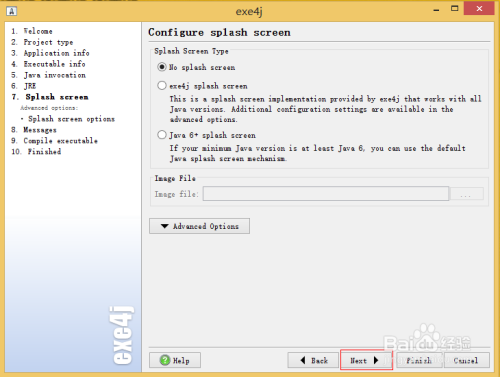Open step 6 JRE

pyautogui.click(x=24, y=86)
